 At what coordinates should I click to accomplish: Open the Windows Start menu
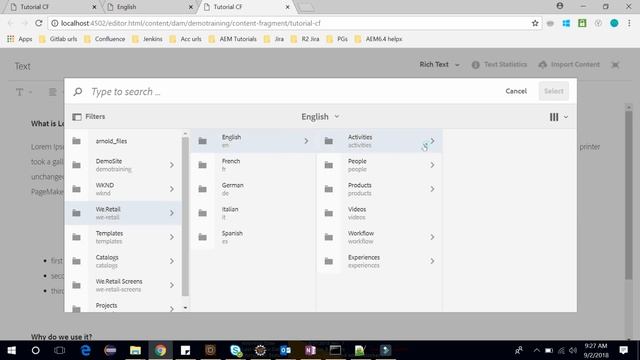(11, 350)
